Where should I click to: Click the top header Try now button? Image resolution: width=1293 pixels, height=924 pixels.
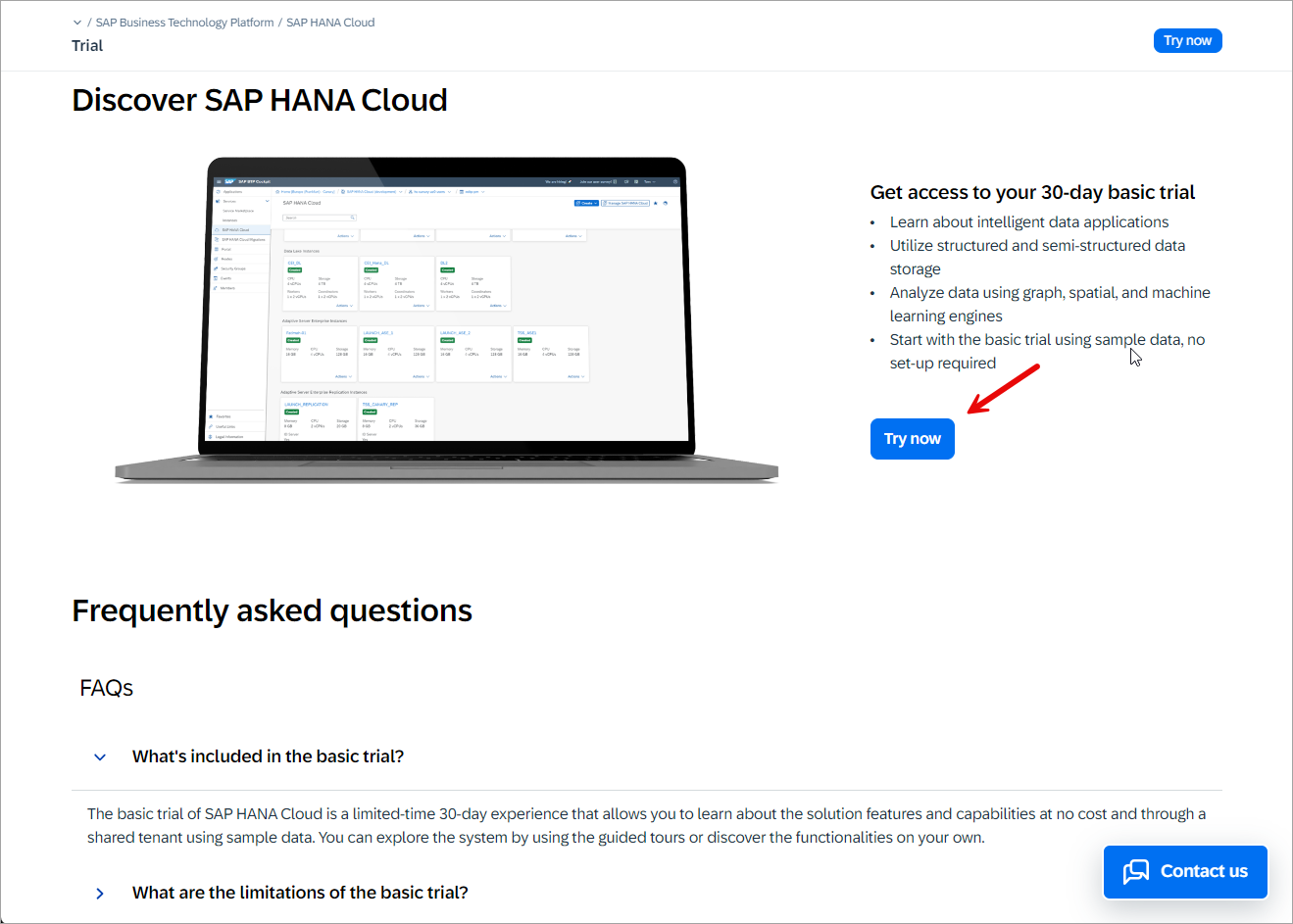point(1187,40)
